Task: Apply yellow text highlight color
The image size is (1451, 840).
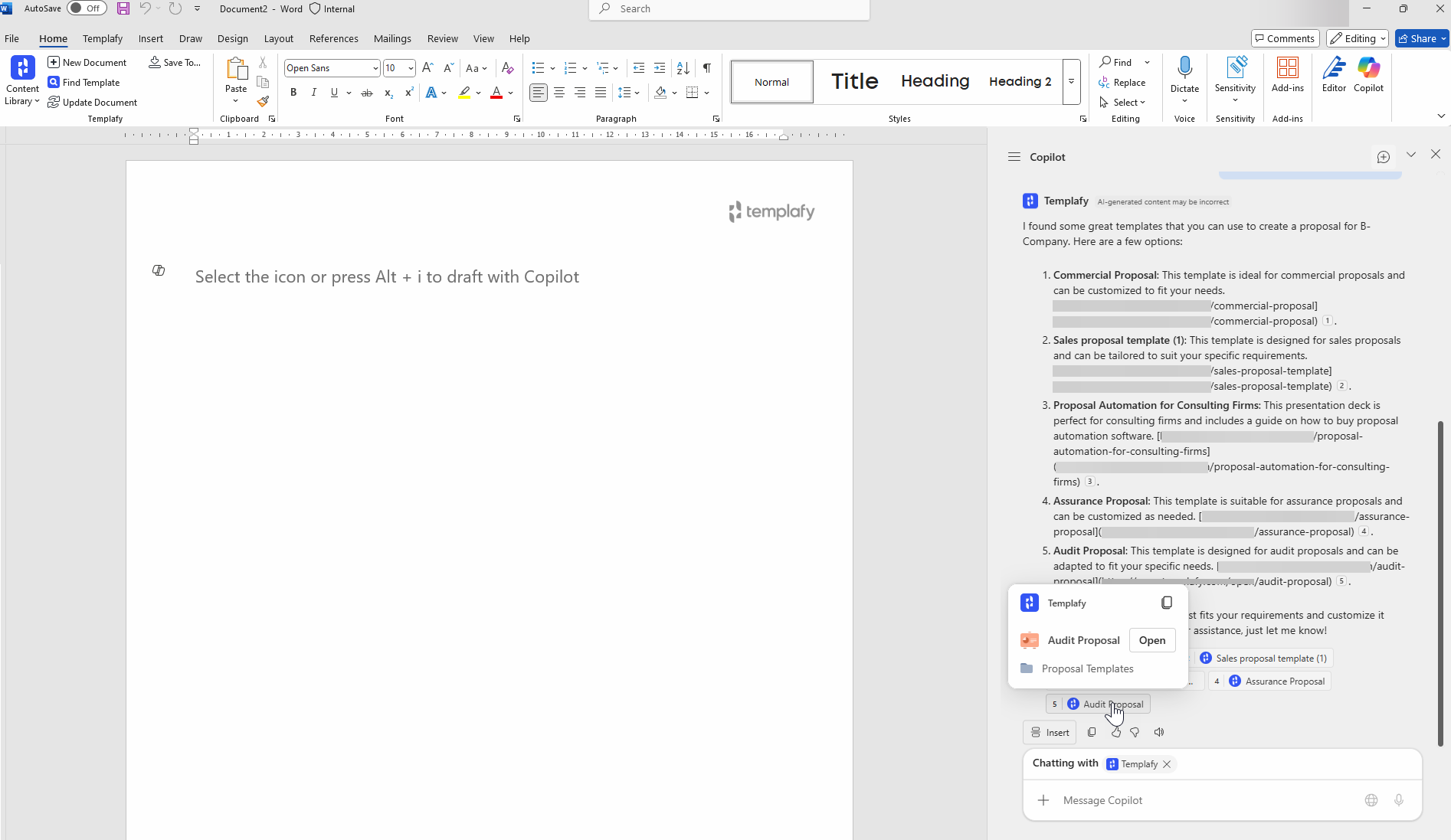Action: (x=464, y=93)
